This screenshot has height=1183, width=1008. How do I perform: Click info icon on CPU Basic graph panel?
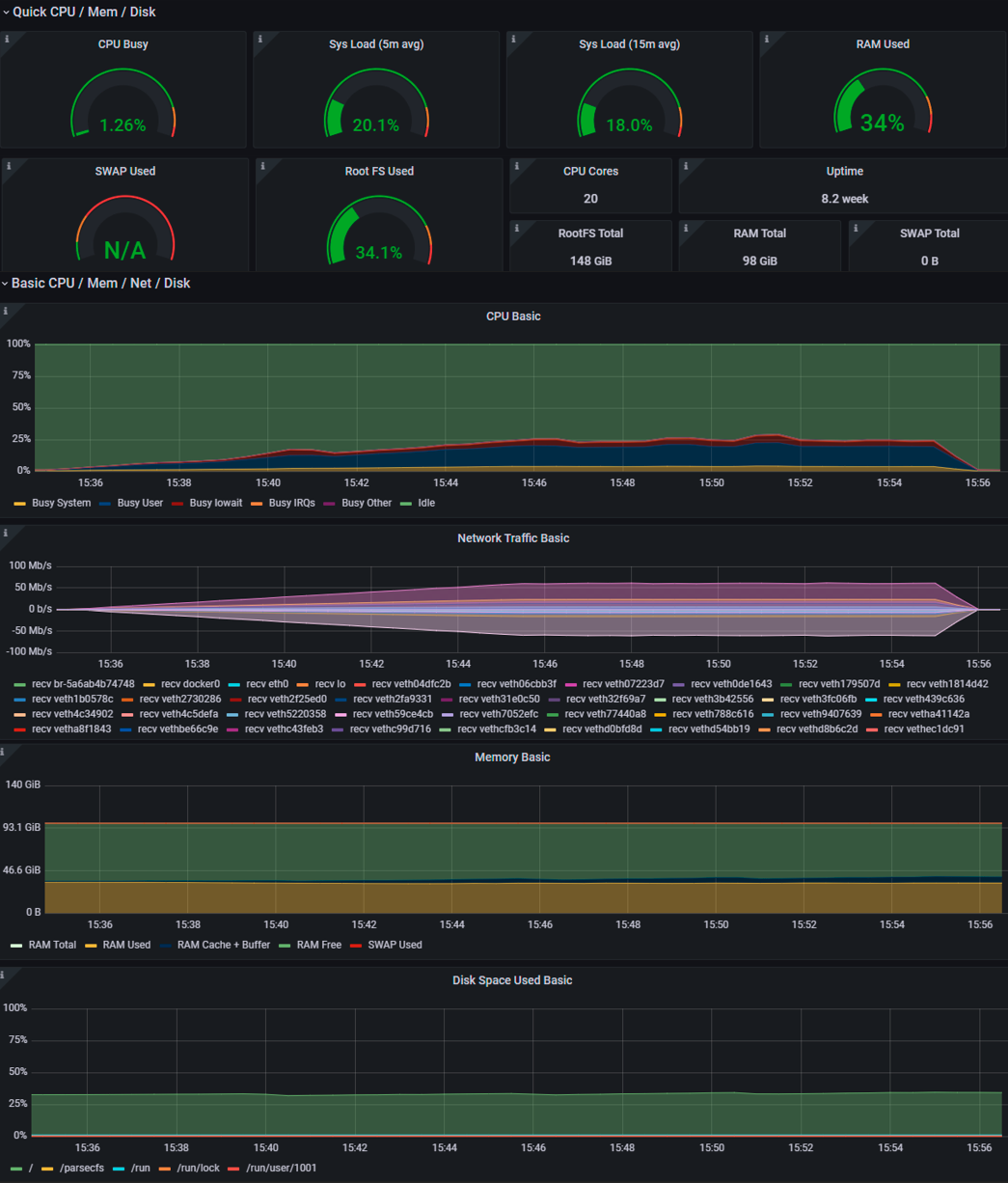click(6, 311)
